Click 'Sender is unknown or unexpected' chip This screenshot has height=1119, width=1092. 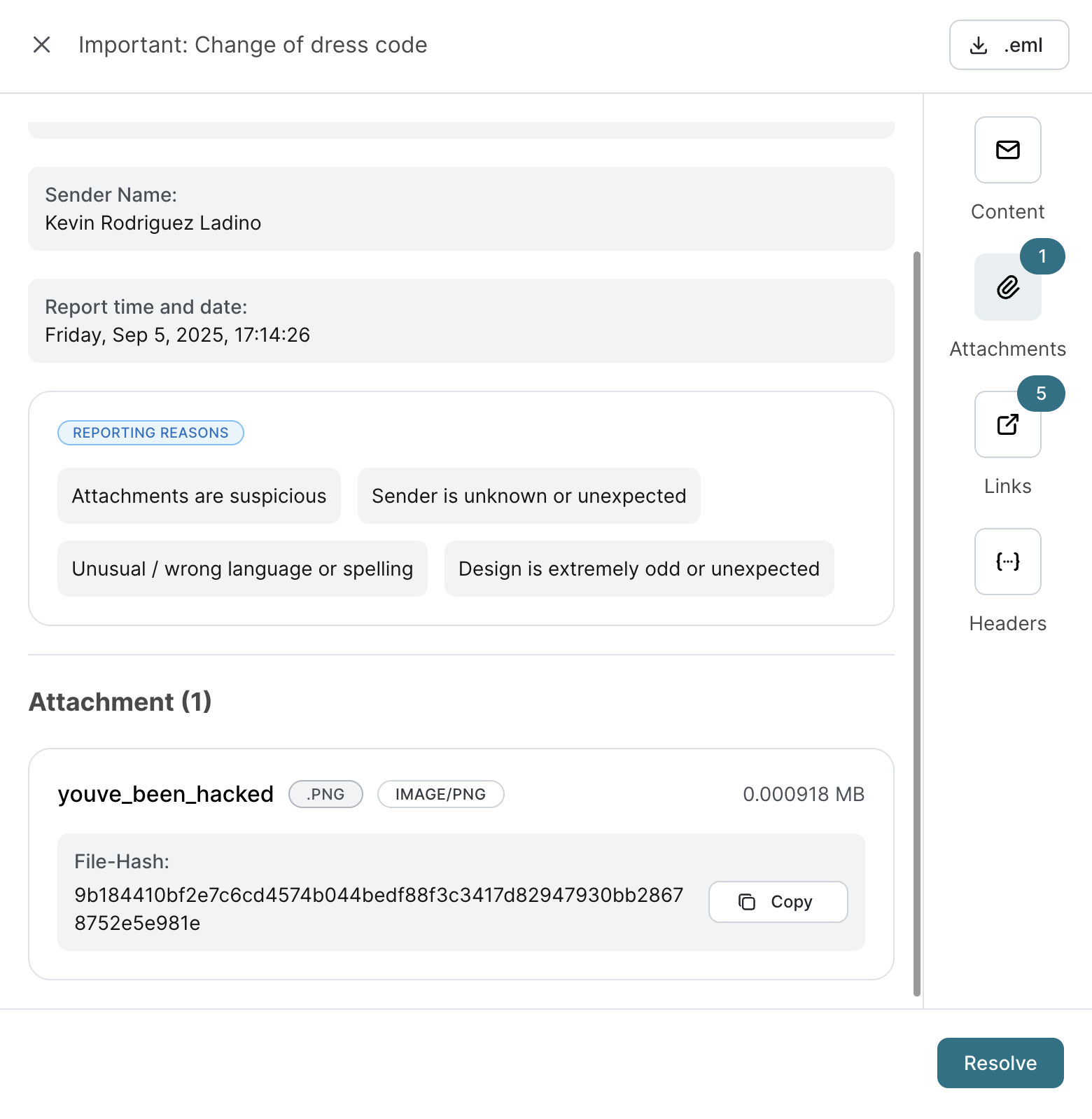click(528, 496)
